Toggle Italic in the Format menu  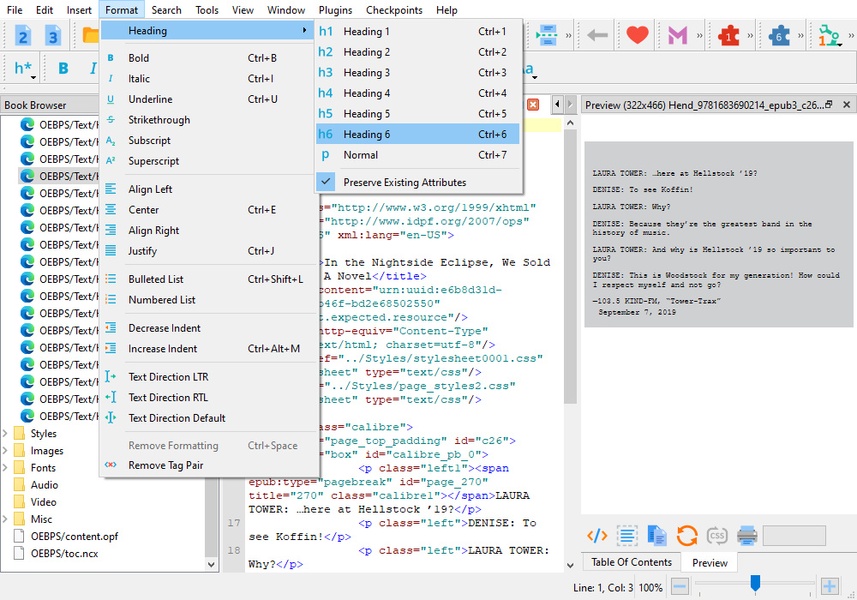(x=207, y=79)
